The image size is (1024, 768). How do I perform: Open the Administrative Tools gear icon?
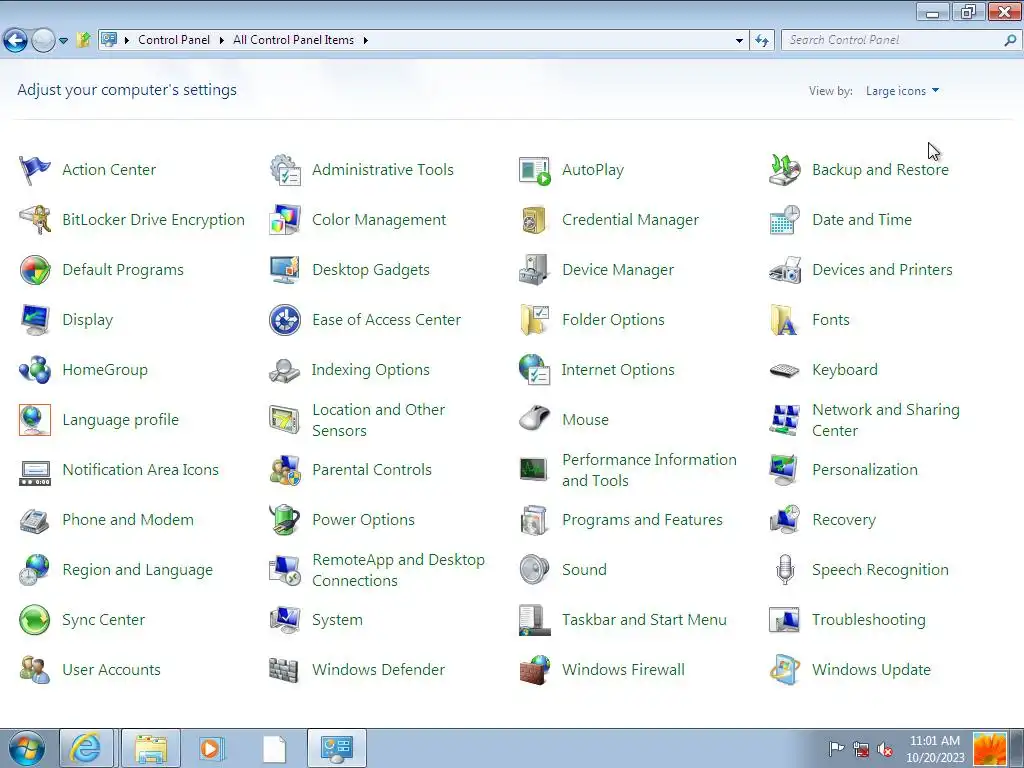pyautogui.click(x=285, y=170)
